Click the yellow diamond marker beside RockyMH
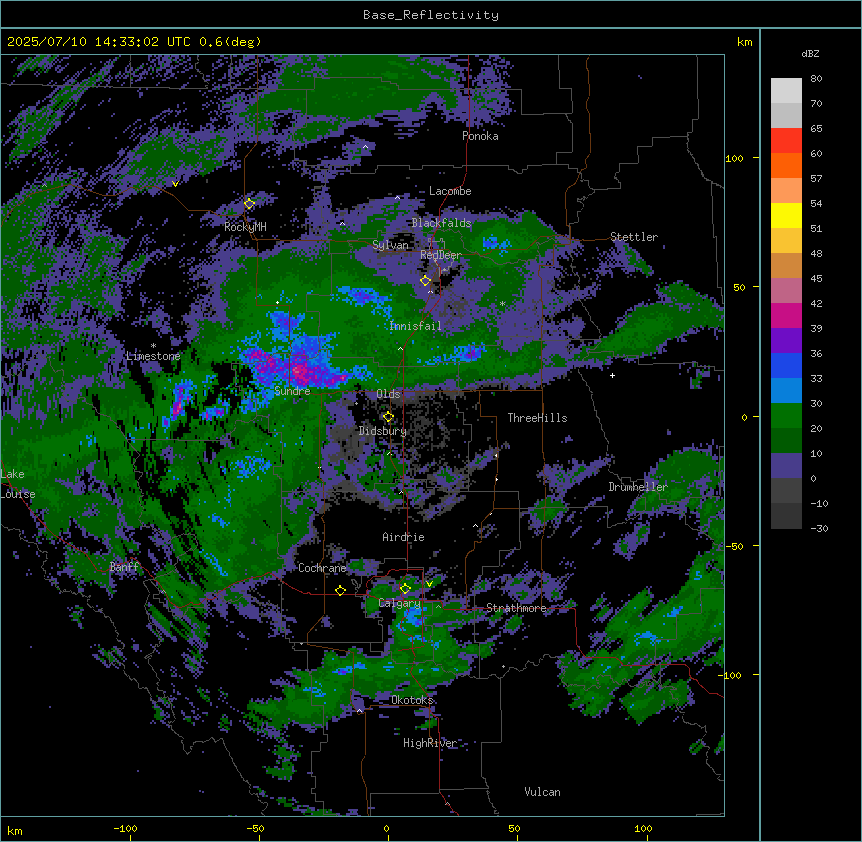862x842 pixels. tap(249, 204)
